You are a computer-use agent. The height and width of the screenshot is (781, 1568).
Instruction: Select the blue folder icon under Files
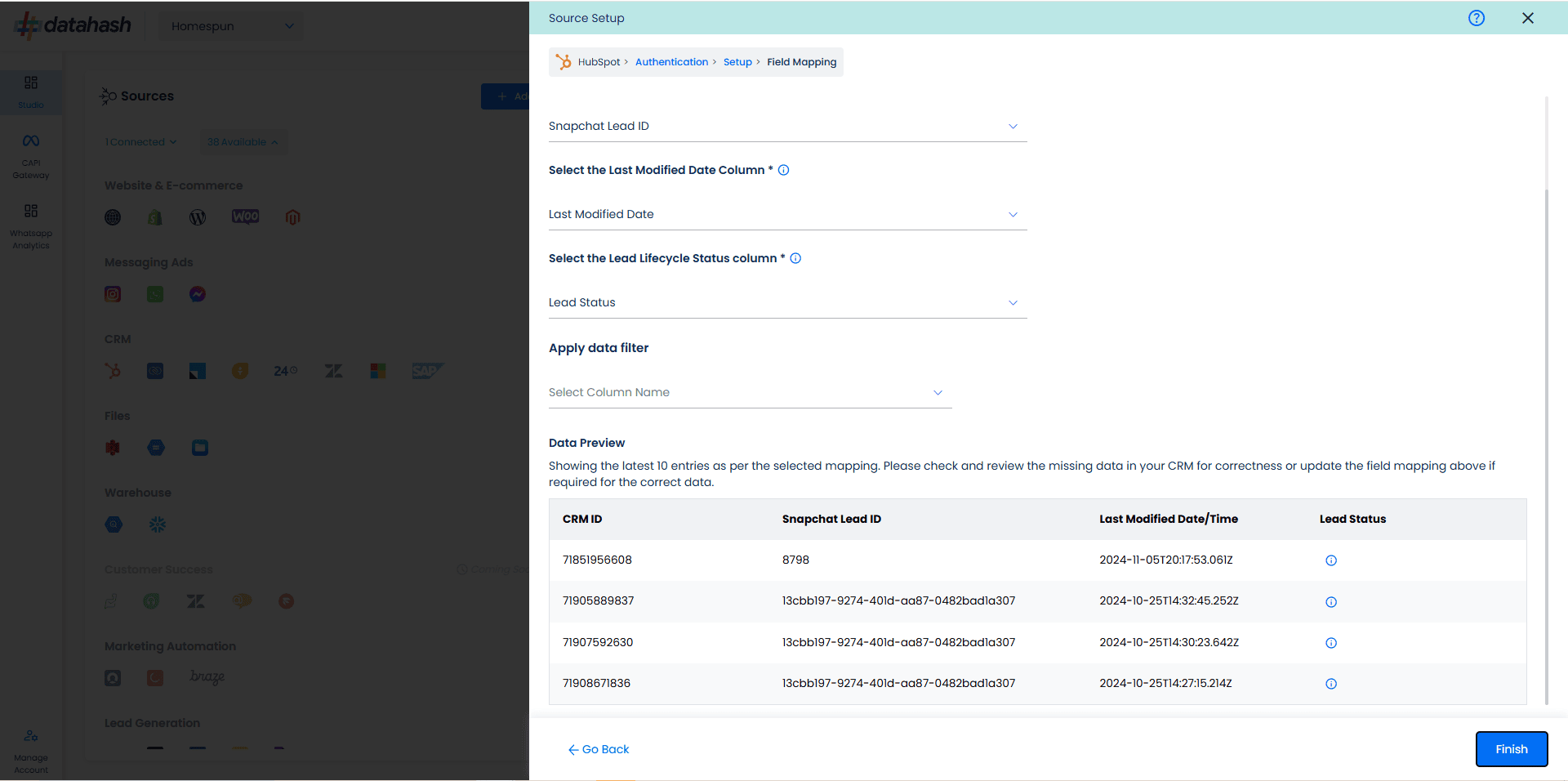[200, 448]
